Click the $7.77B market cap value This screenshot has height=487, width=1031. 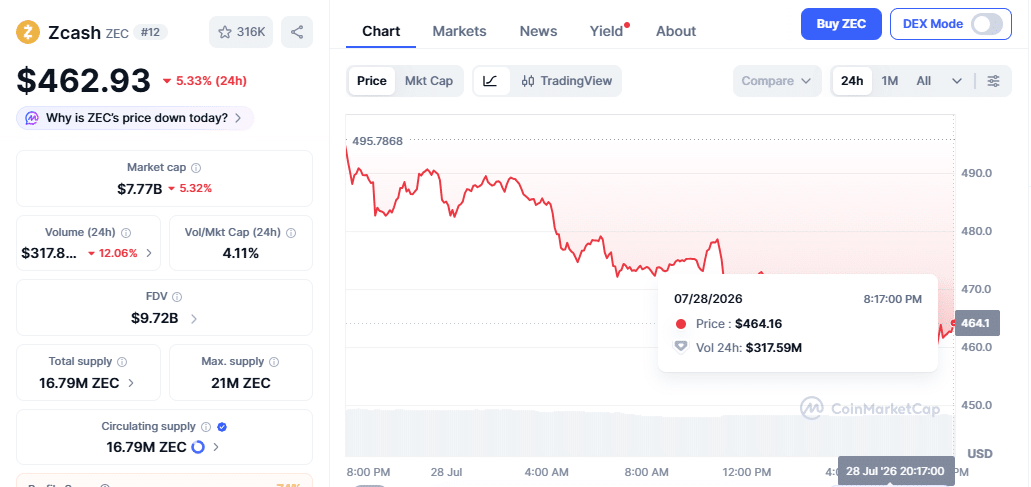139,189
